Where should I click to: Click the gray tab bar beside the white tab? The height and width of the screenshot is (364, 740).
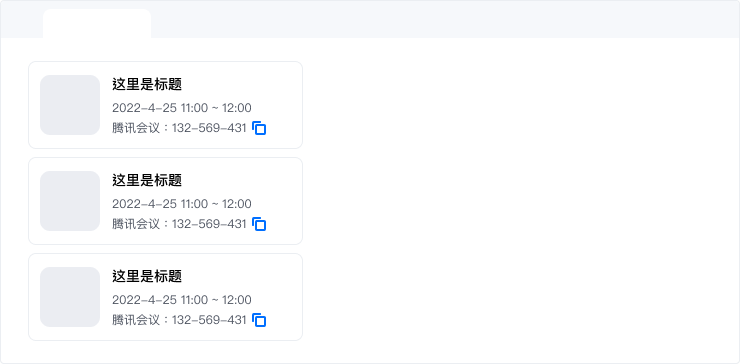pyautogui.click(x=445, y=19)
